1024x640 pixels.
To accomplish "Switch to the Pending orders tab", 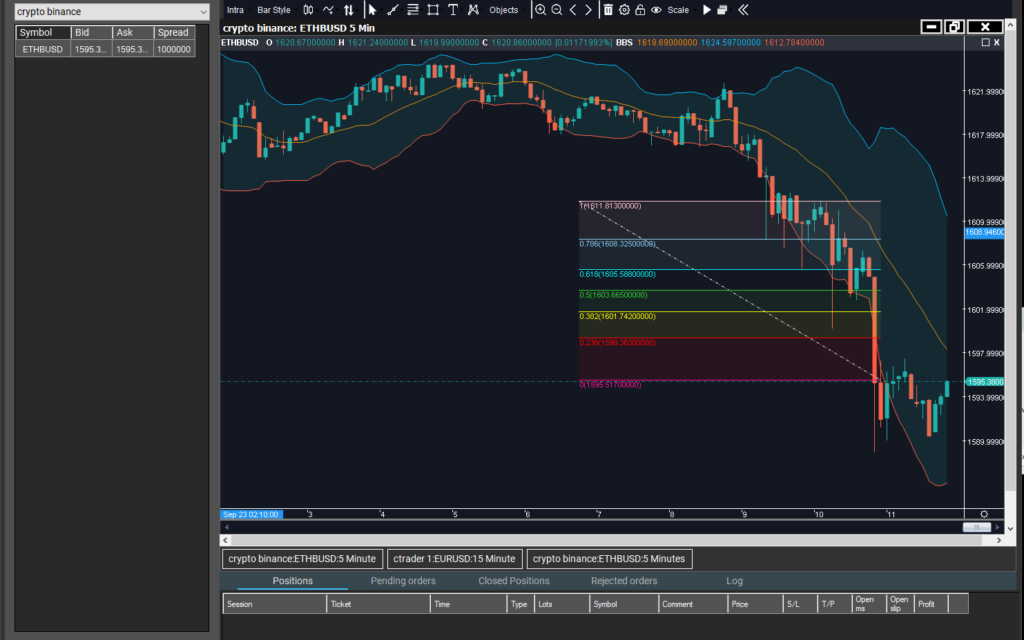I will [x=403, y=581].
